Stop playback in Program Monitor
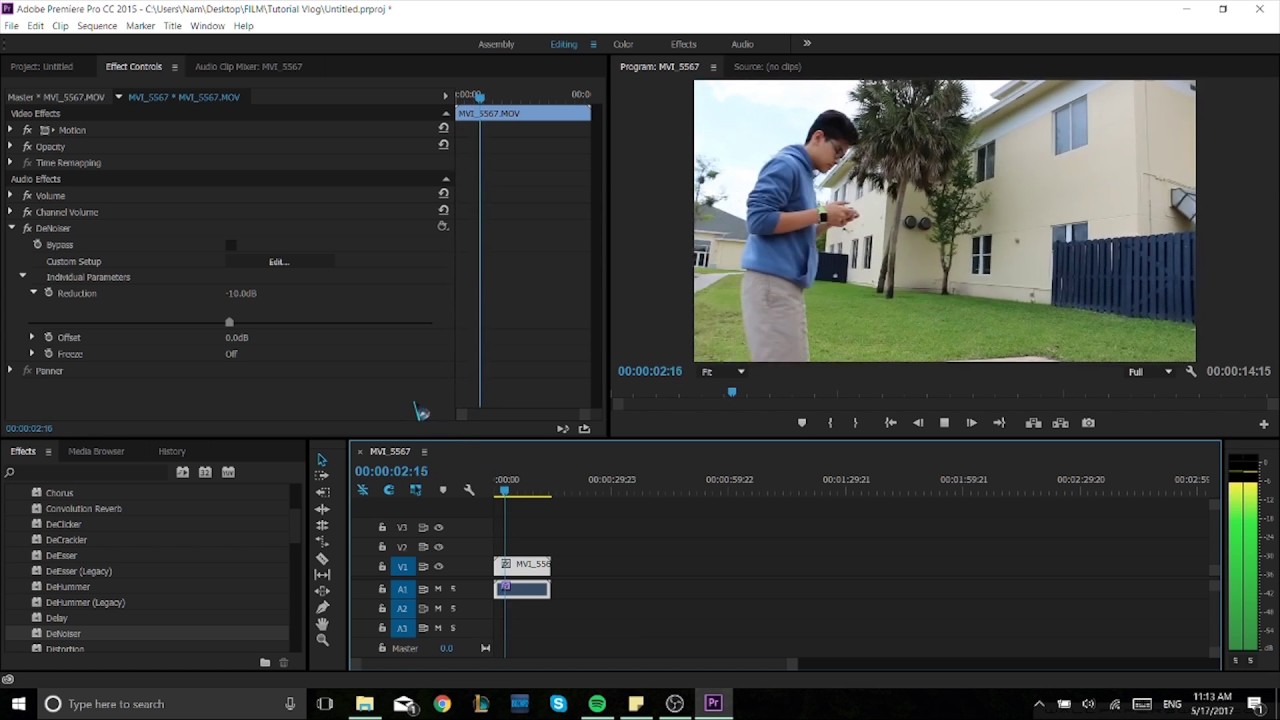Image resolution: width=1280 pixels, height=720 pixels. 944,423
